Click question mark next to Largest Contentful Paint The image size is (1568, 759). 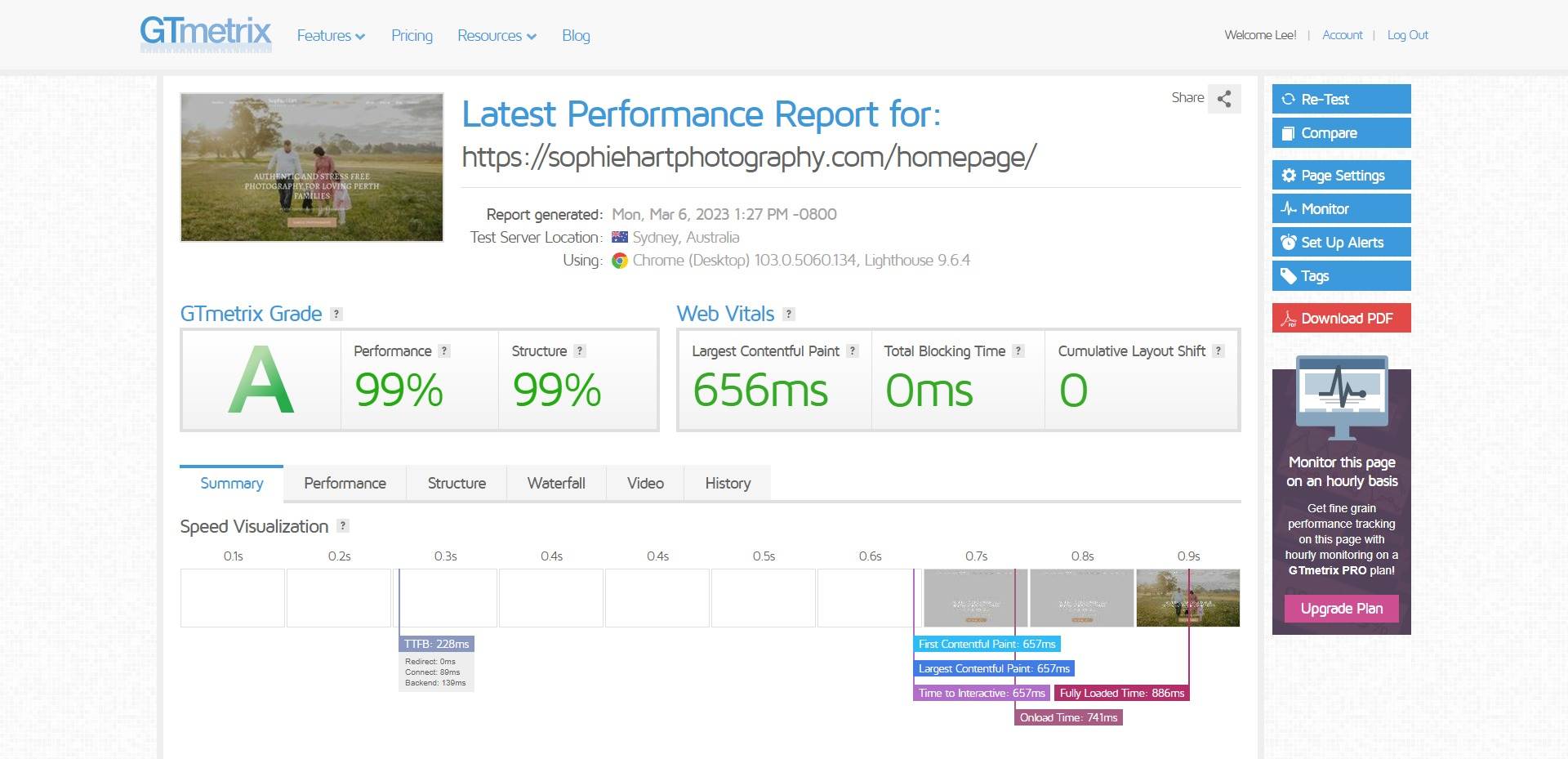click(853, 351)
